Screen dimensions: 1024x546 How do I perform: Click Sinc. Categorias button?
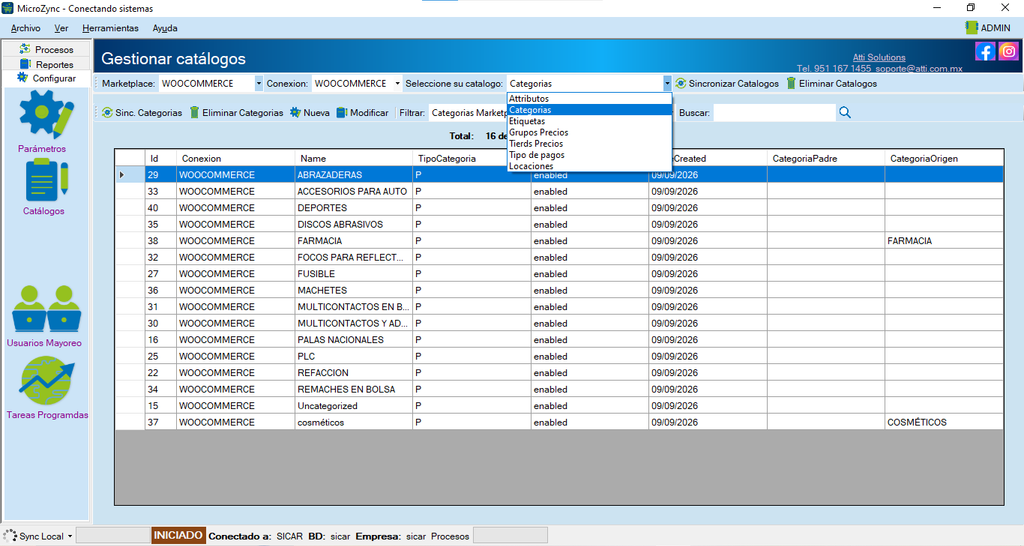(x=142, y=112)
